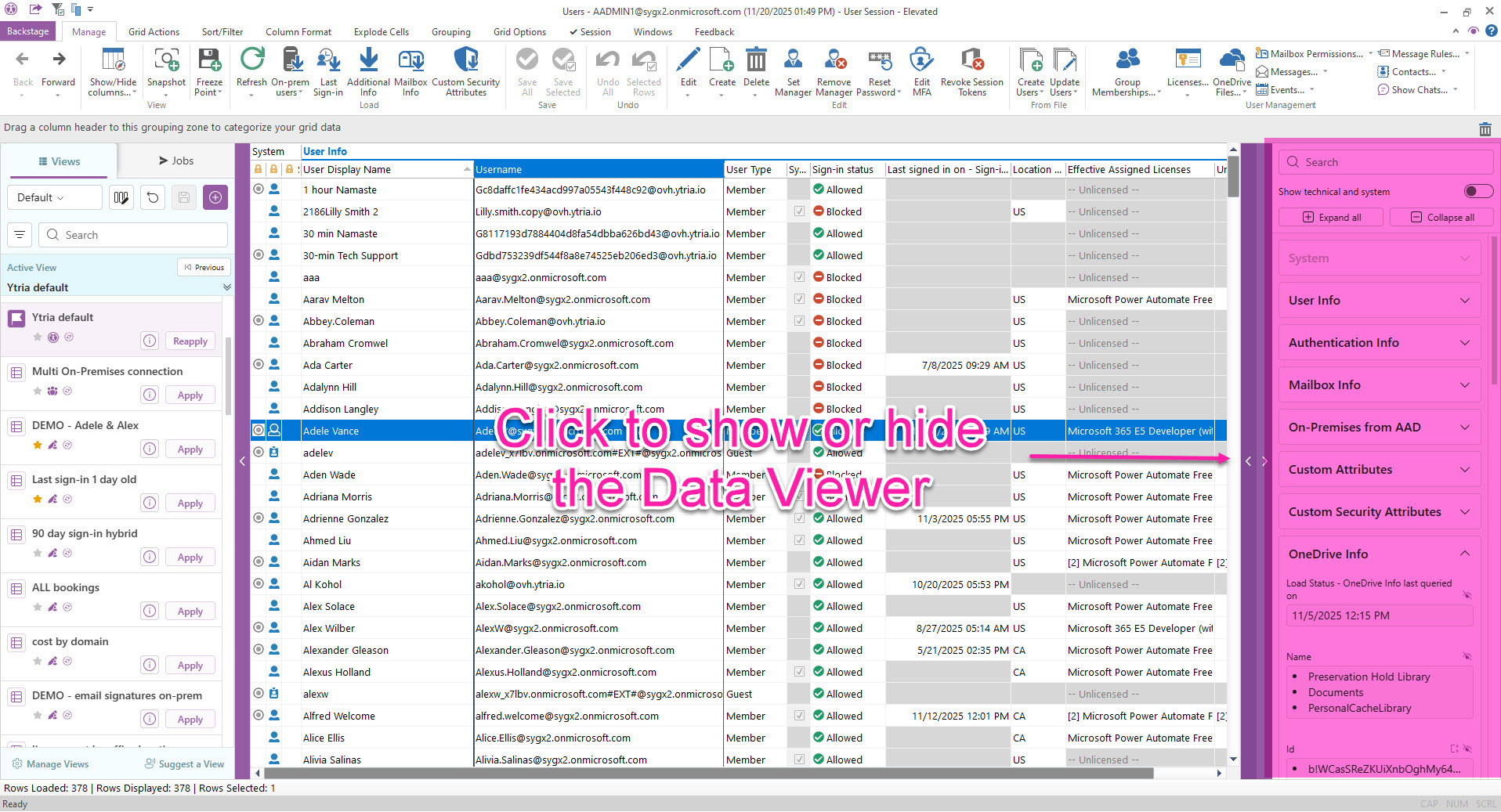The width and height of the screenshot is (1501, 812).
Task: Uncheck the checkbox on the Adalynn Hill row
Action: tap(799, 386)
